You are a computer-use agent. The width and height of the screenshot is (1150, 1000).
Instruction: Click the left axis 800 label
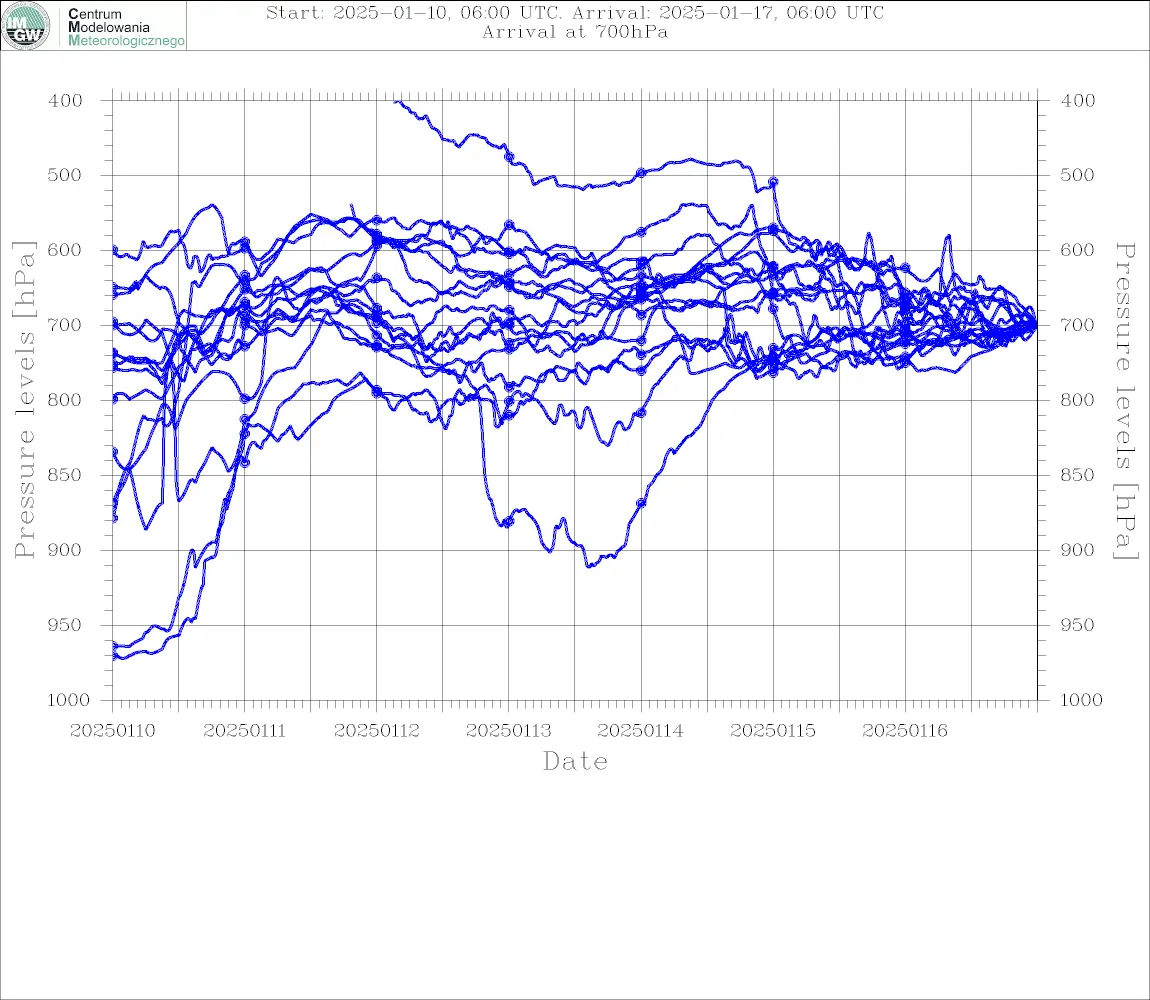coord(65,400)
